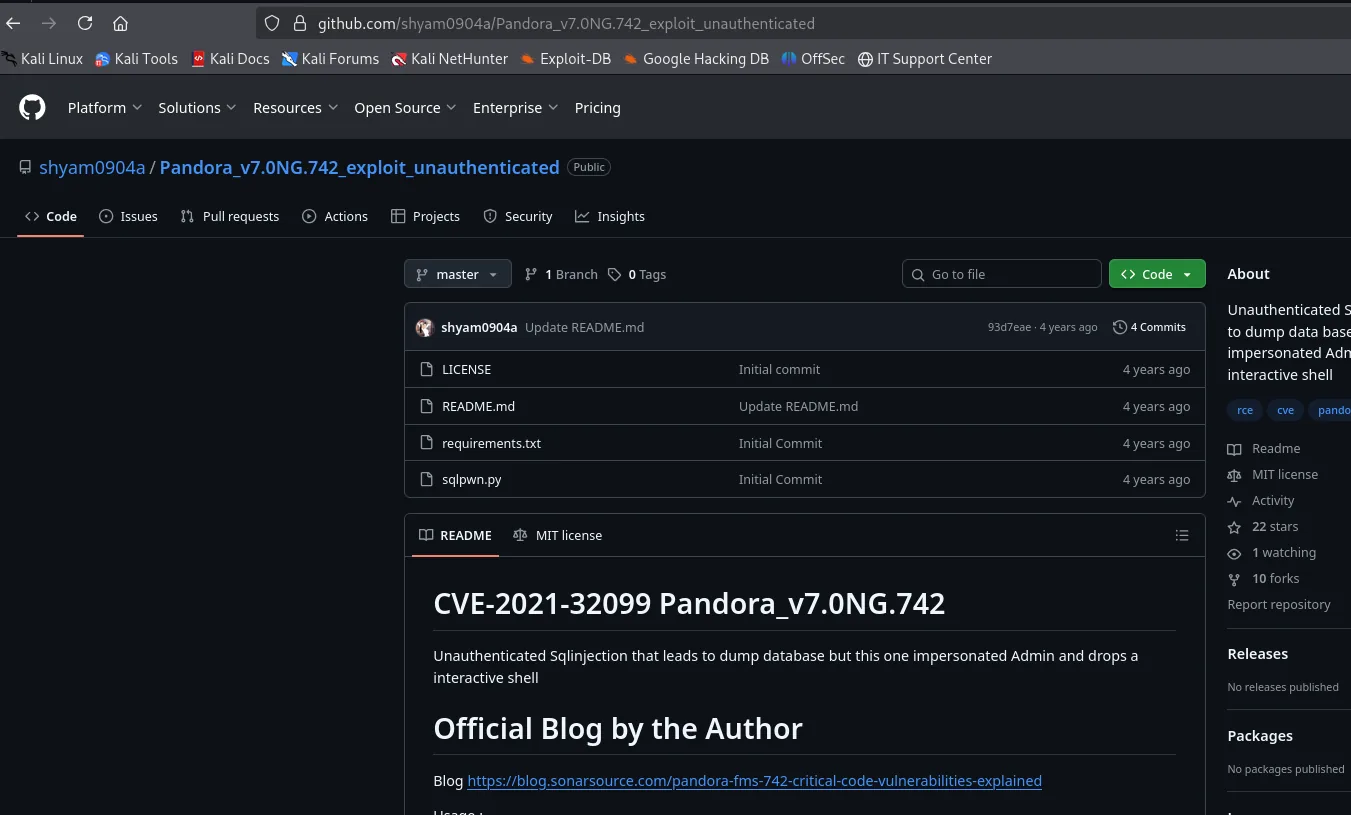Open the latest commit message Update README.md
Image resolution: width=1351 pixels, height=815 pixels.
pos(584,327)
